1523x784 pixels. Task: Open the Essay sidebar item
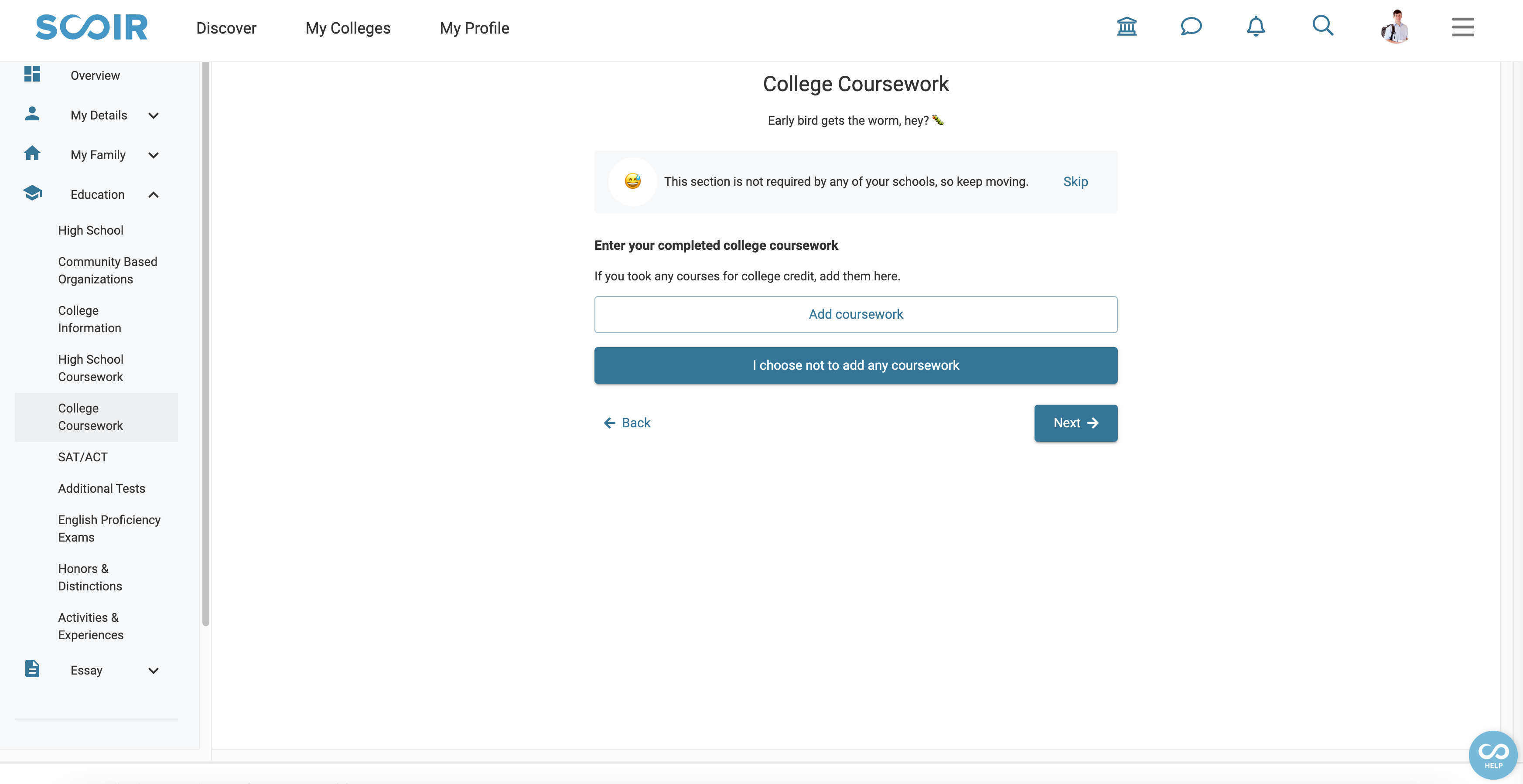(x=86, y=671)
